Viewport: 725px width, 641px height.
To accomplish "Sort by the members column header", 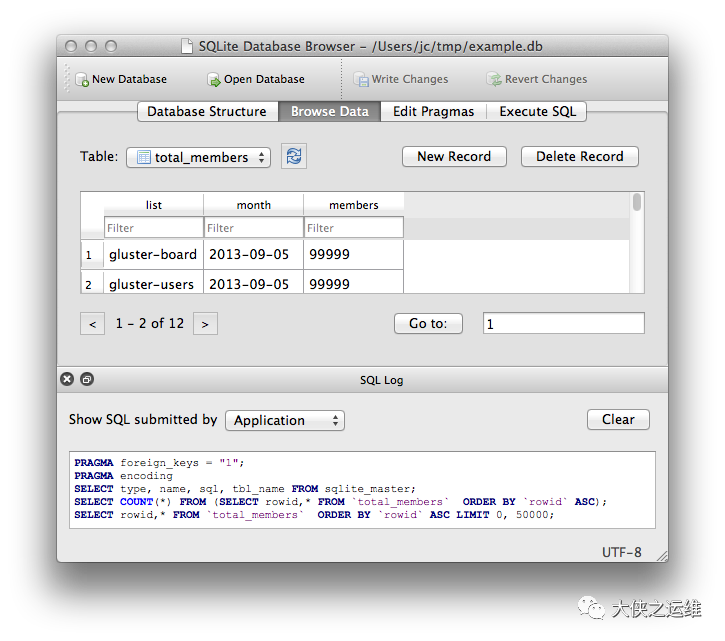I will click(354, 204).
